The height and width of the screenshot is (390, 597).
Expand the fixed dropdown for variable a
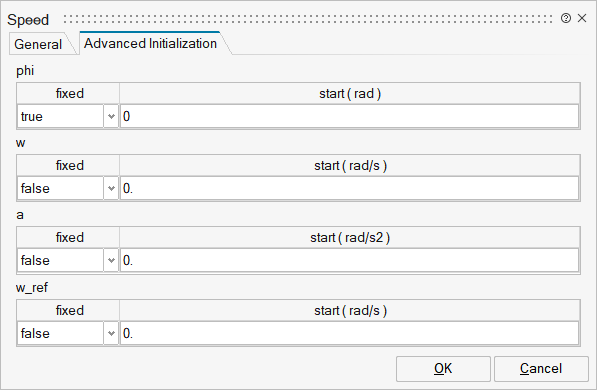click(111, 260)
